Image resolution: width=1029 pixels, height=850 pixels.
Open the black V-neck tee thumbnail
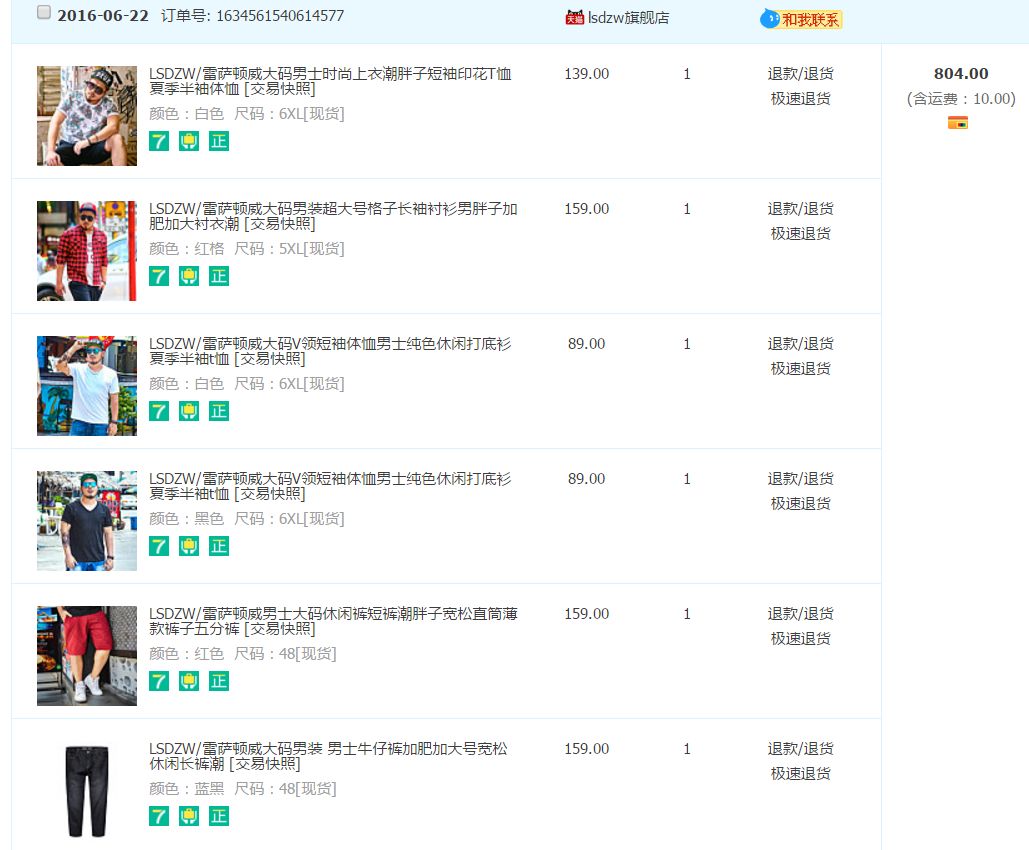tap(87, 521)
